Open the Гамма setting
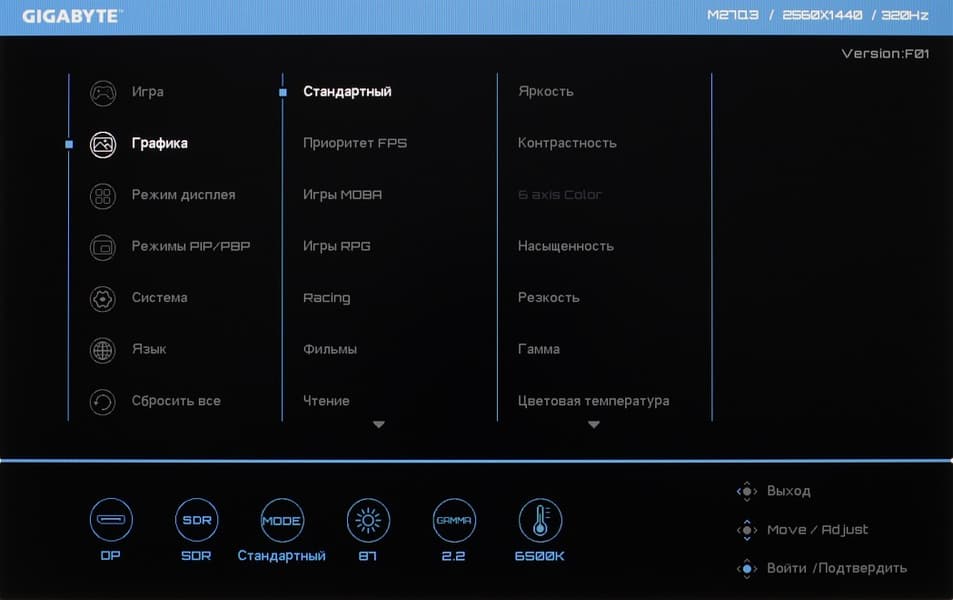This screenshot has width=953, height=600. click(x=539, y=350)
